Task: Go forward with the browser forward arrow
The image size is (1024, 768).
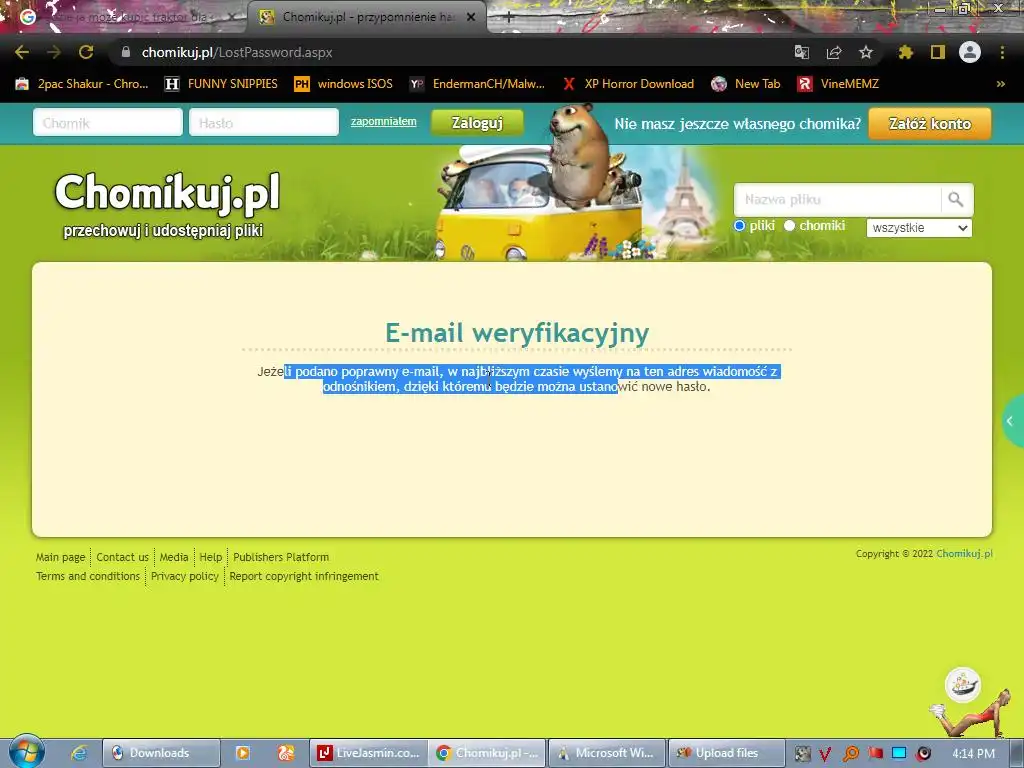Action: 54,52
